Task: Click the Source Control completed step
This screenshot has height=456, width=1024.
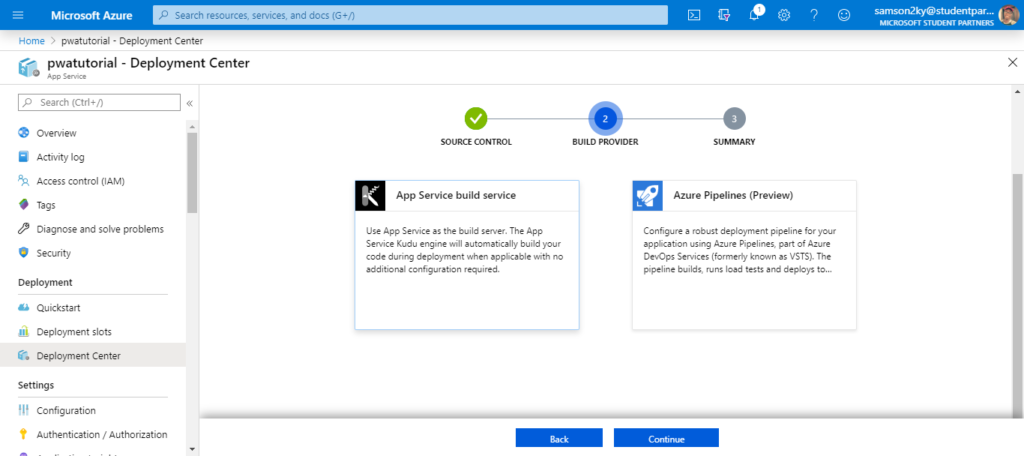Action: pyautogui.click(x=476, y=118)
